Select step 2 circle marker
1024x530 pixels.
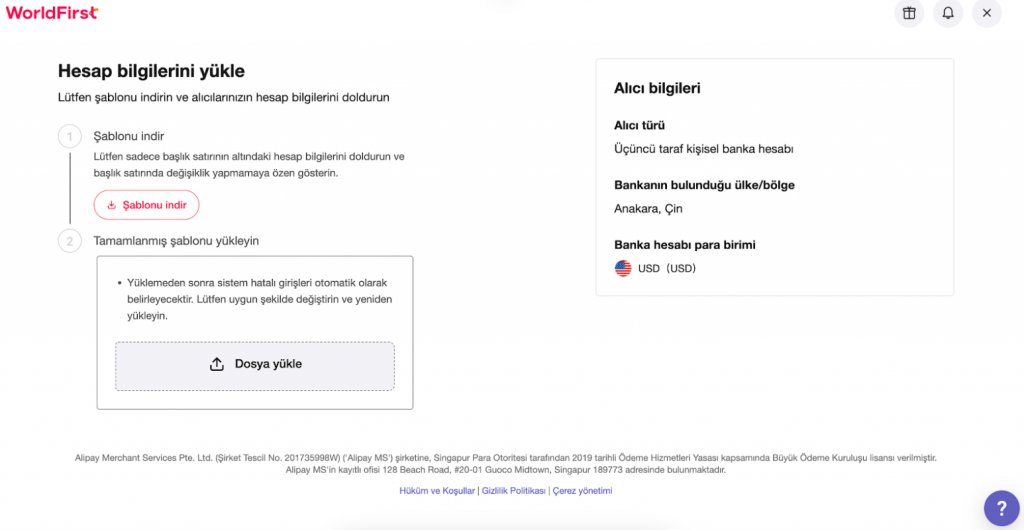click(x=70, y=241)
